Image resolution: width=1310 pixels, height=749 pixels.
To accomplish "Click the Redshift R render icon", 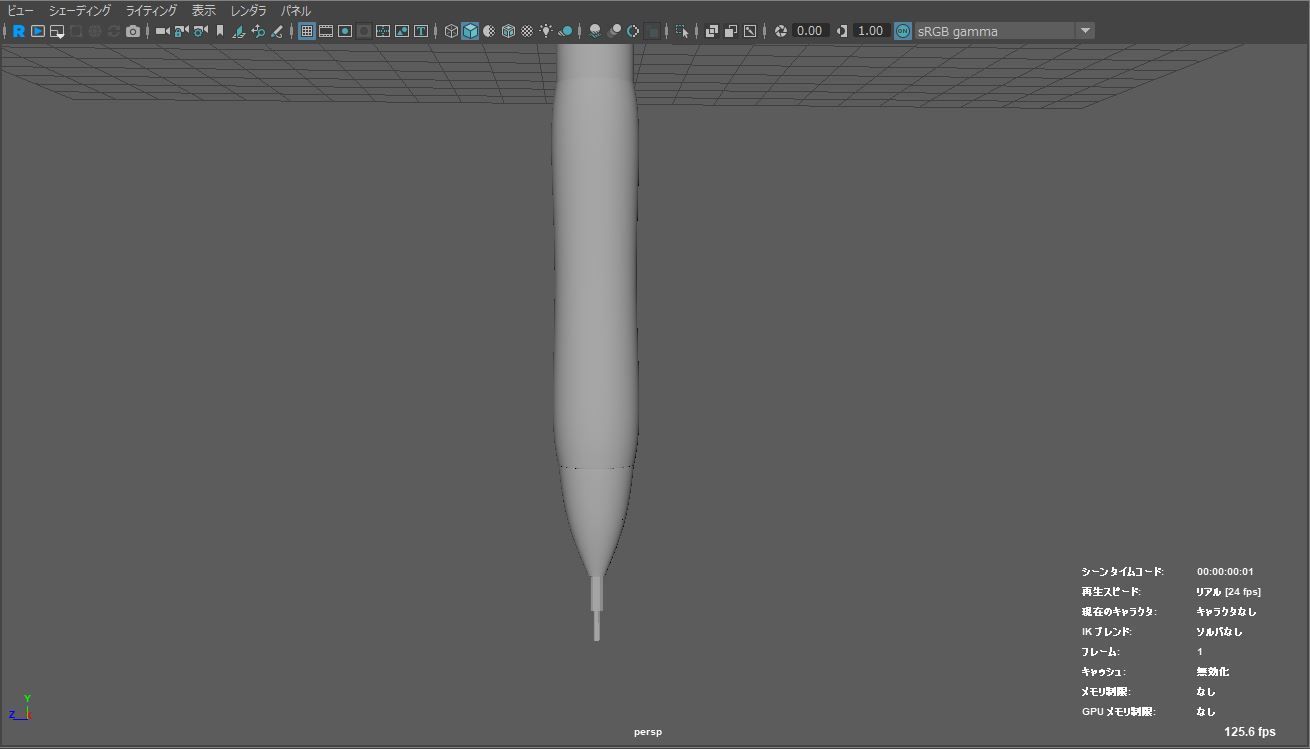I will coord(18,31).
